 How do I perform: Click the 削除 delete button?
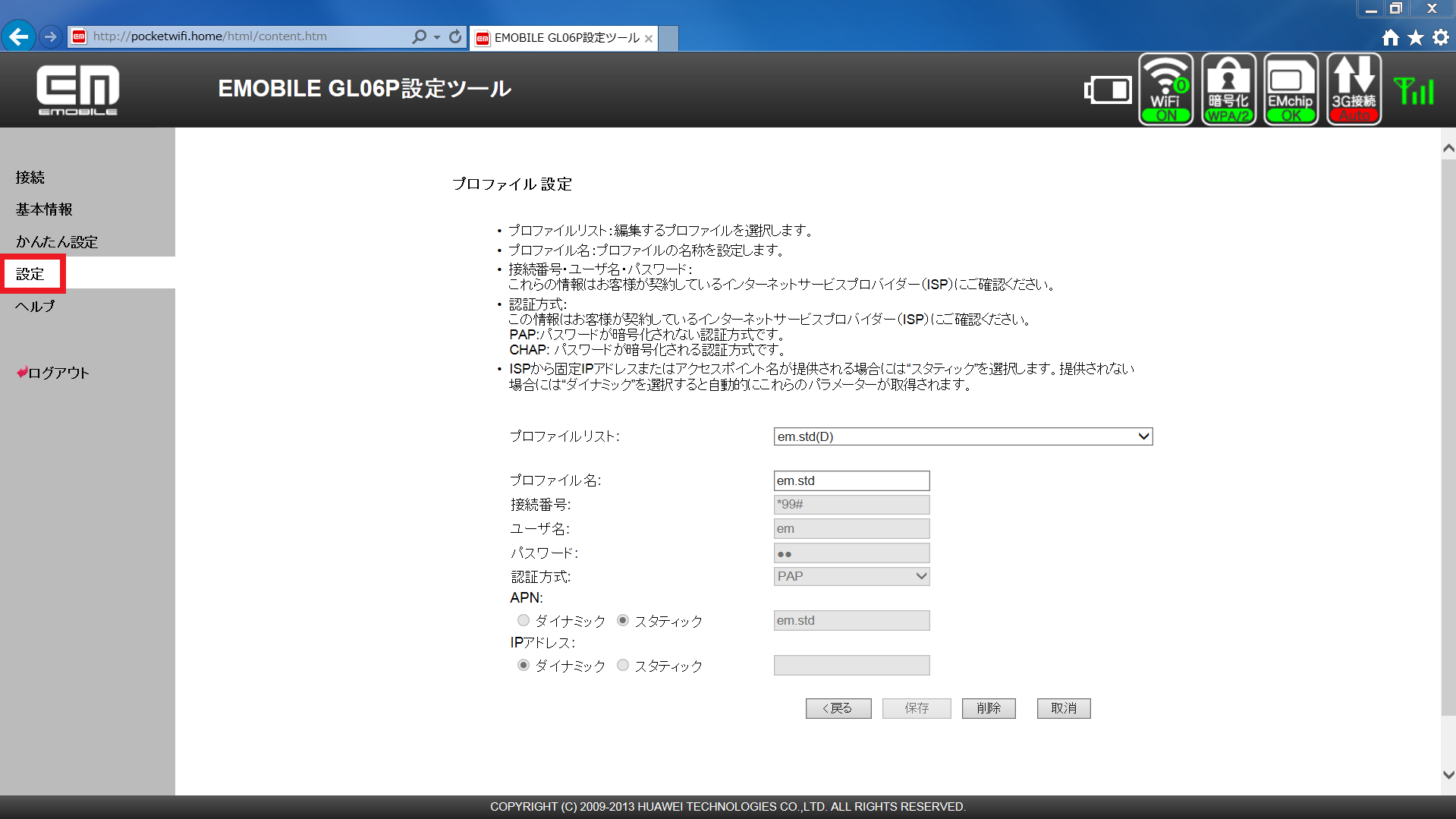pos(988,708)
